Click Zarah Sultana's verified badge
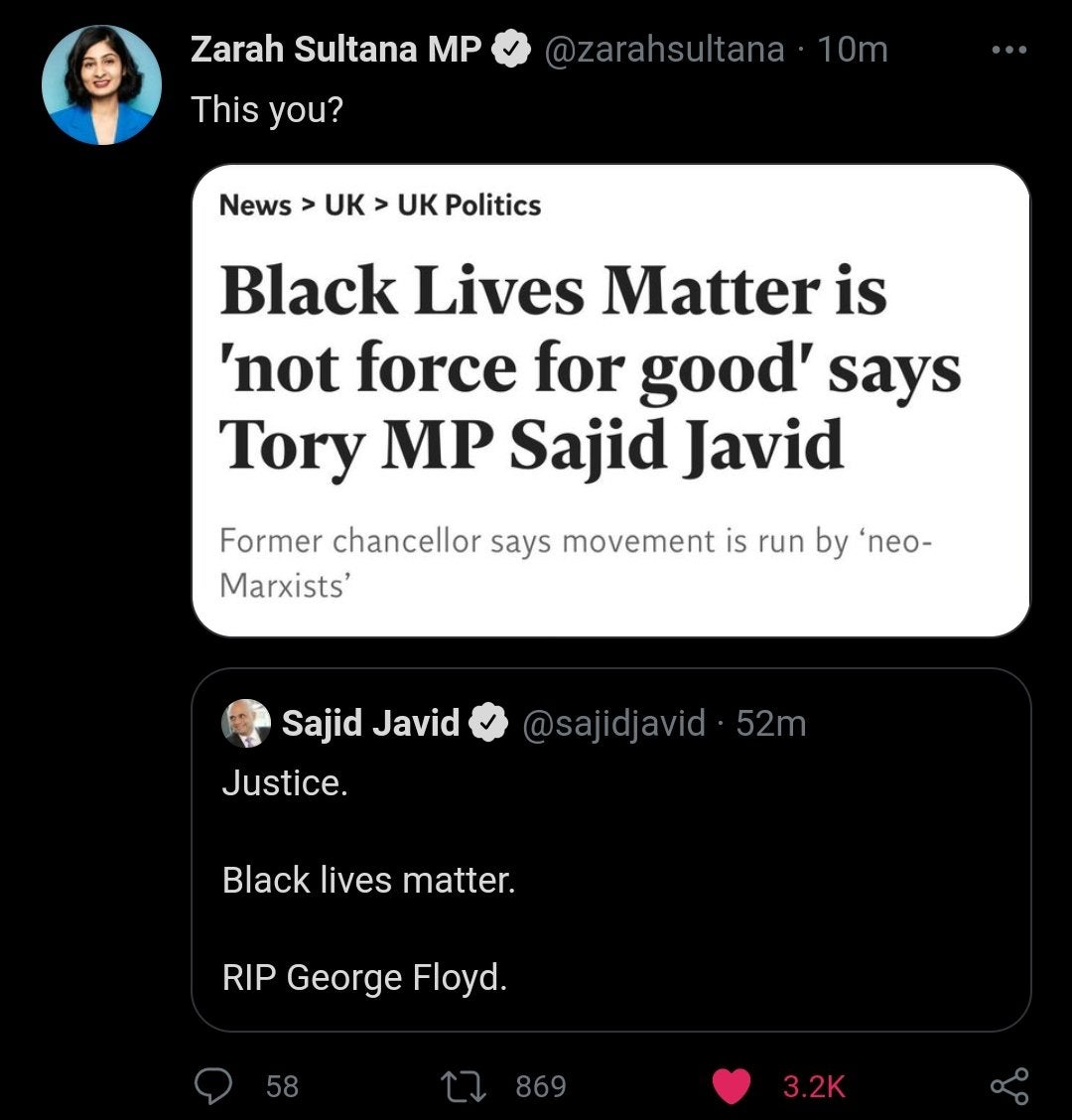The width and height of the screenshot is (1072, 1120). (510, 50)
